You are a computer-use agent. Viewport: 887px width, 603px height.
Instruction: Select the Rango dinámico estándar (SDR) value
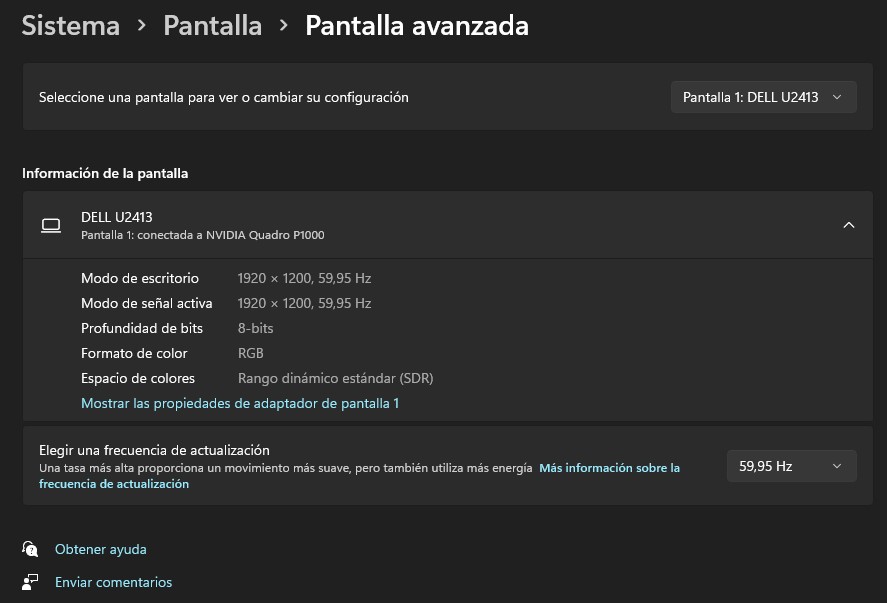click(335, 378)
